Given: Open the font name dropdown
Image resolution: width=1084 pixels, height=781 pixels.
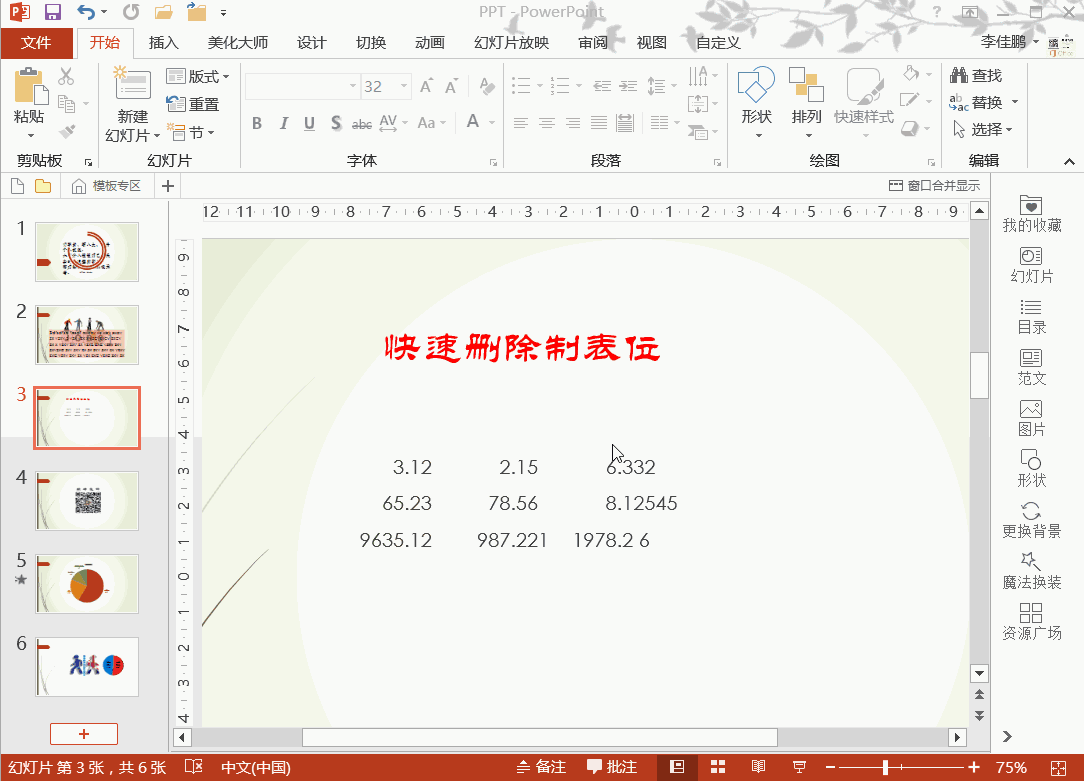Looking at the screenshot, I should [353, 86].
